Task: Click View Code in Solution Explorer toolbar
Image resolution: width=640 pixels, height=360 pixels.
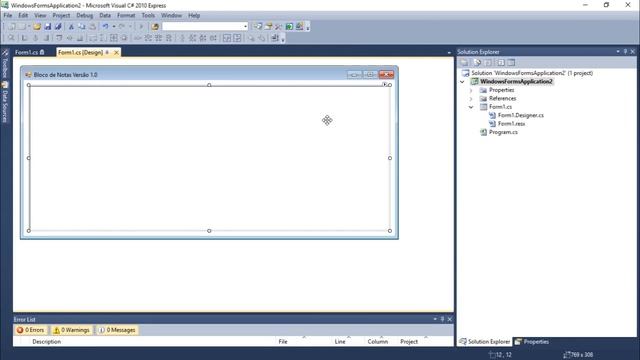Action: (x=500, y=62)
